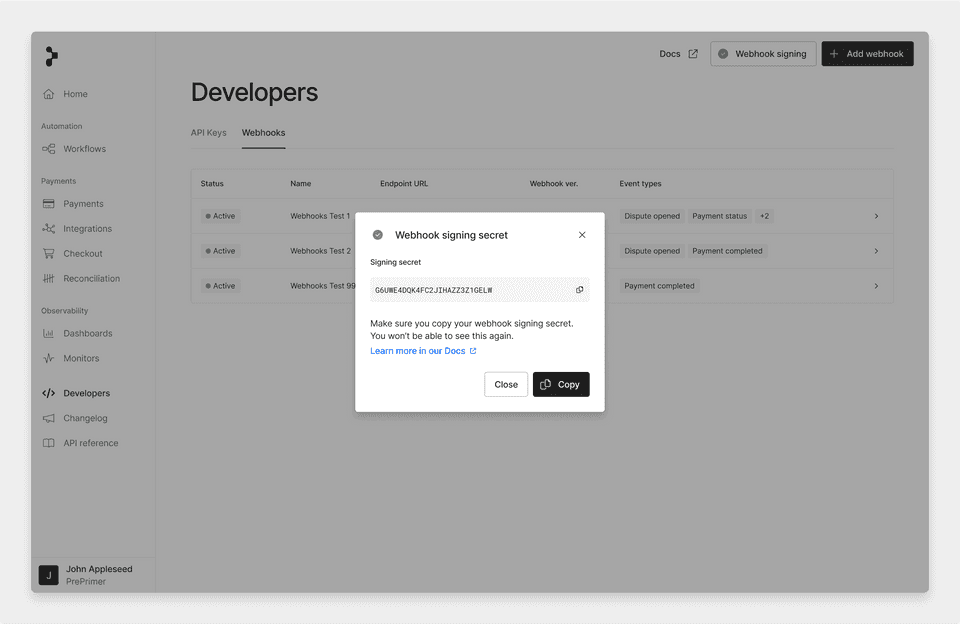Open Monitors under Observability
The height and width of the screenshot is (624, 960).
coord(81,358)
